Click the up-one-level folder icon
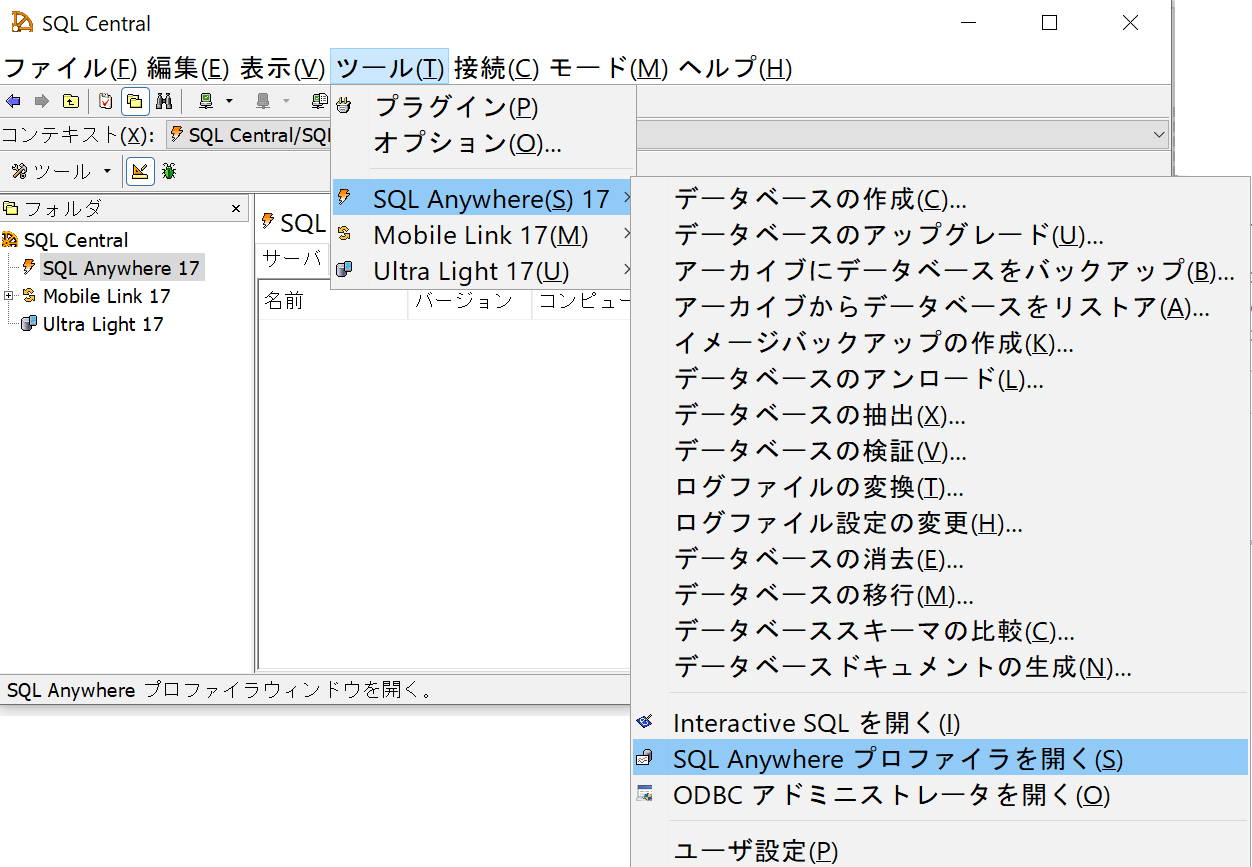This screenshot has height=867, width=1252. [x=70, y=101]
